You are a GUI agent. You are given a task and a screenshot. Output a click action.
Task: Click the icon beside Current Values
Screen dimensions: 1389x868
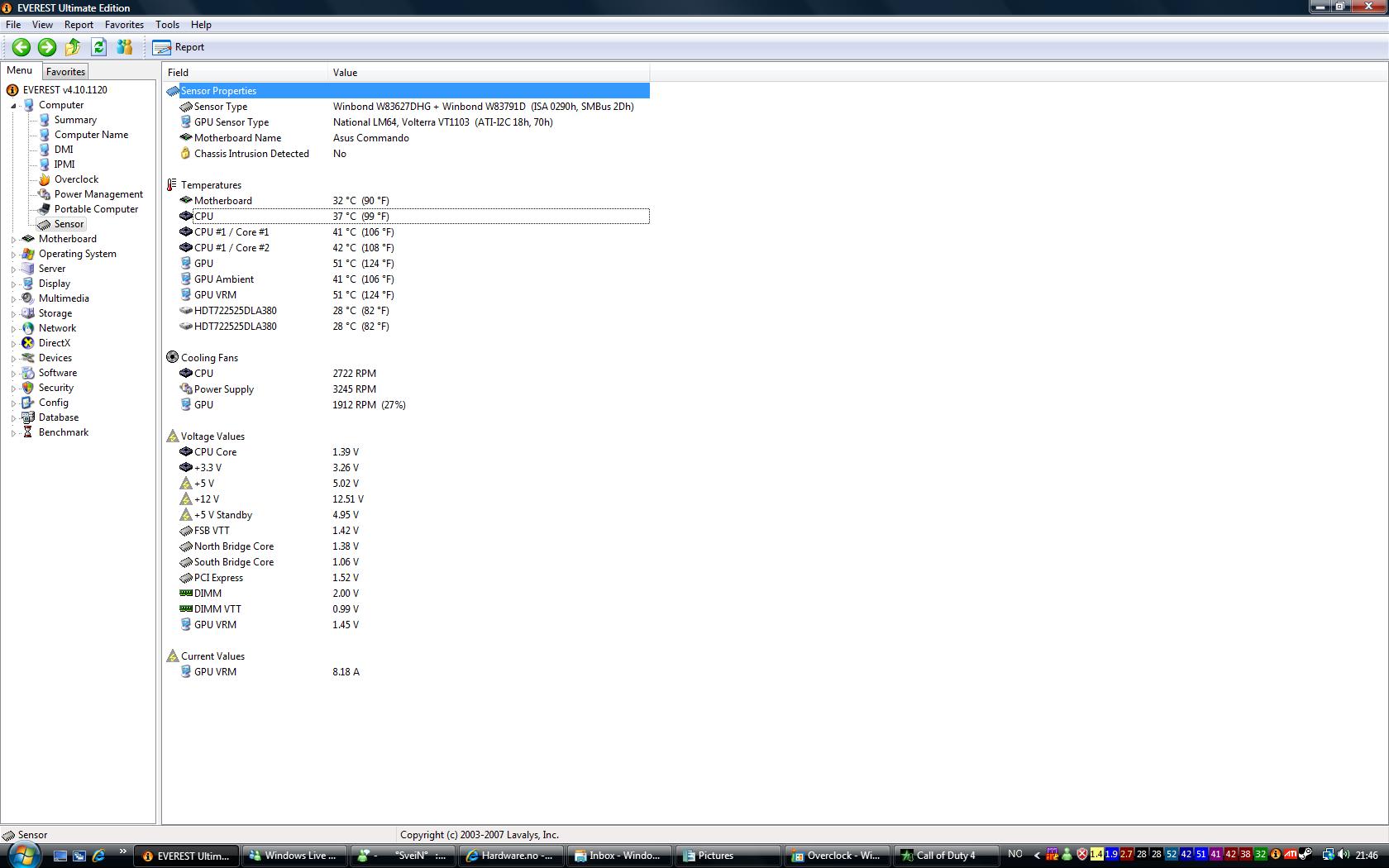172,656
